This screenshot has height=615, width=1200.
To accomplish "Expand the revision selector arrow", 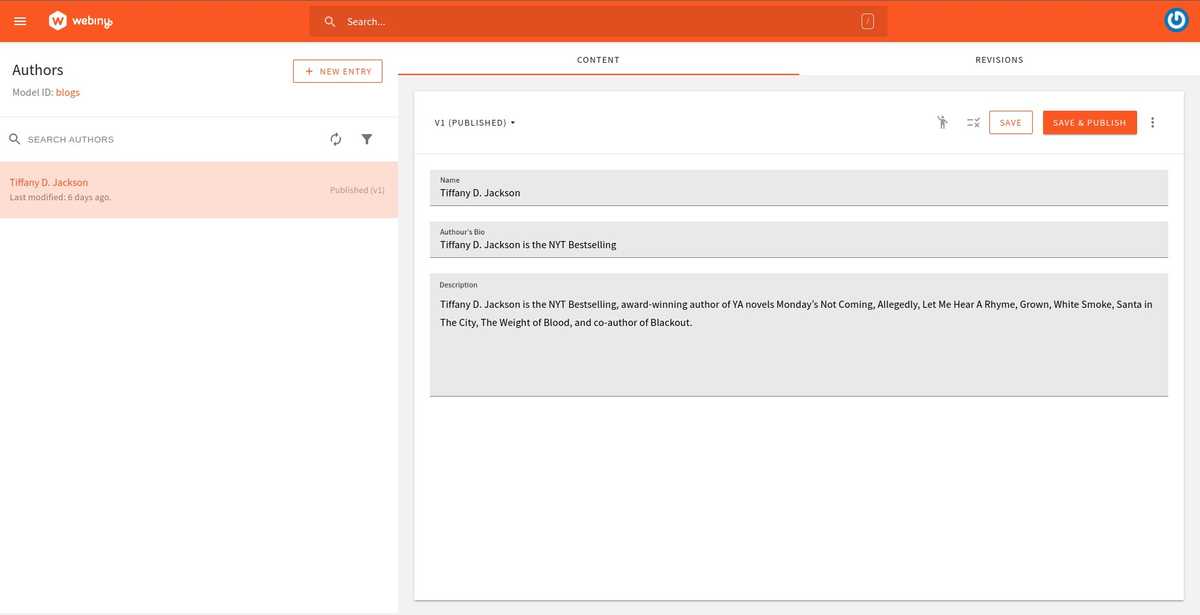I will tap(511, 122).
